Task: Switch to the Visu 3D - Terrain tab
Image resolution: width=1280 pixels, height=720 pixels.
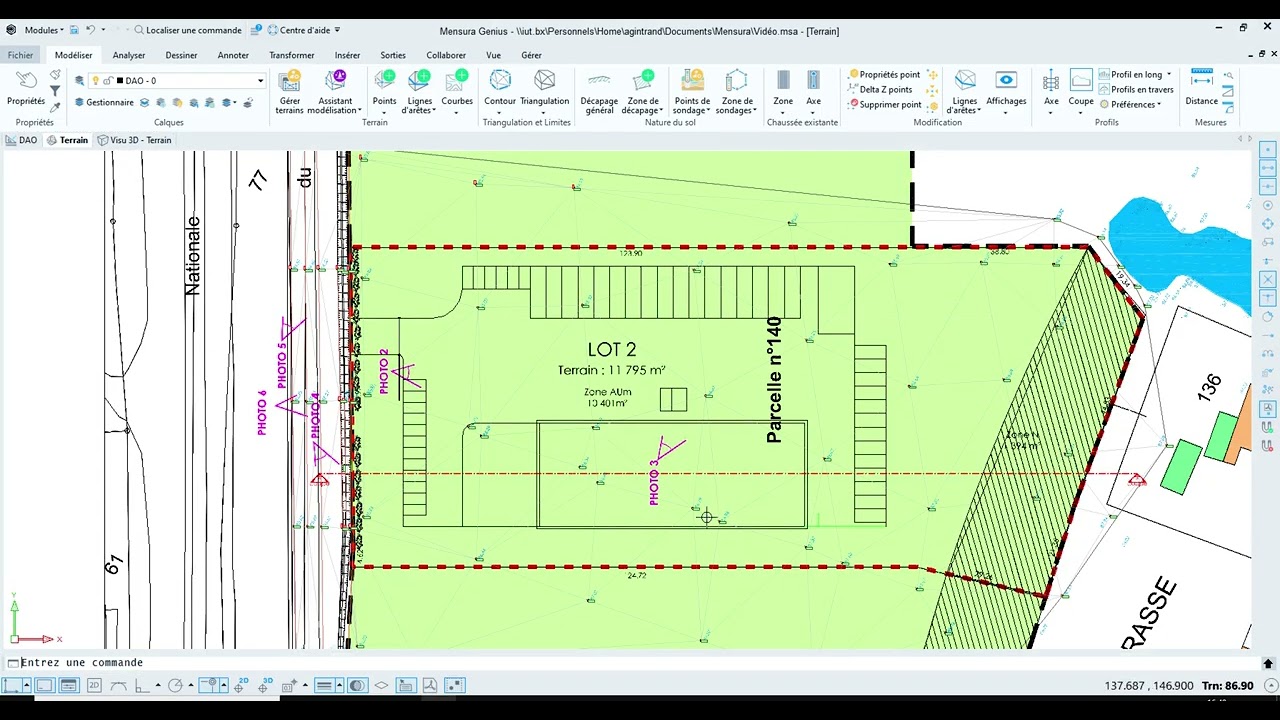Action: point(134,140)
